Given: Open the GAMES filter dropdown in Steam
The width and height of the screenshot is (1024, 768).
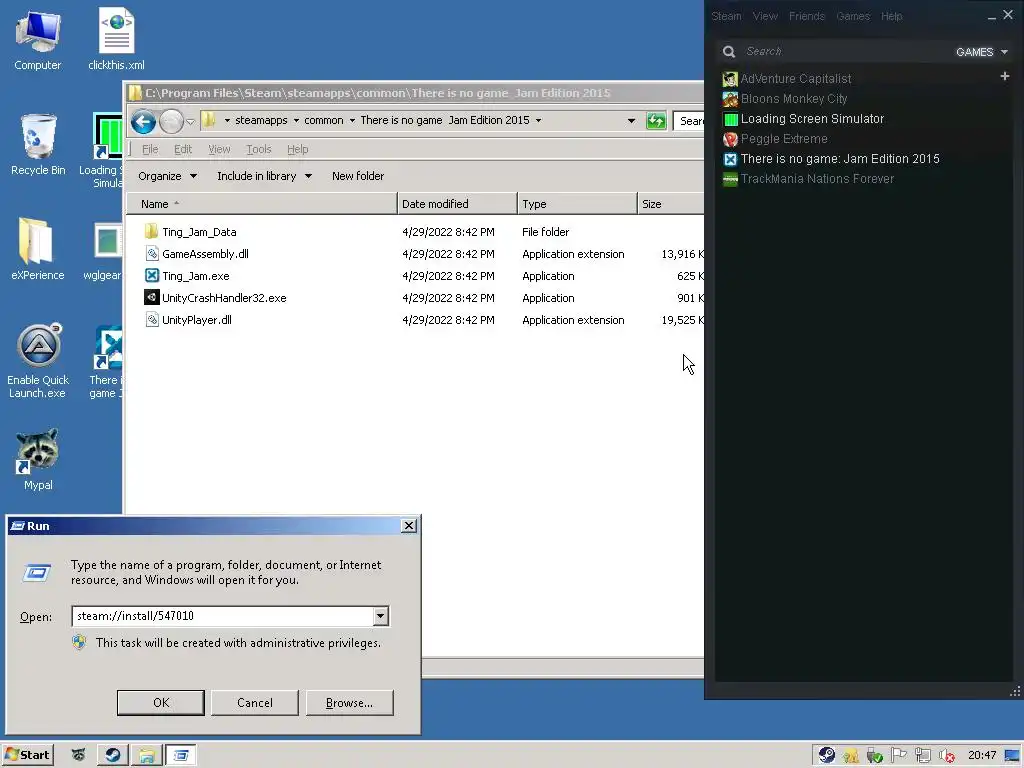Looking at the screenshot, I should point(982,52).
